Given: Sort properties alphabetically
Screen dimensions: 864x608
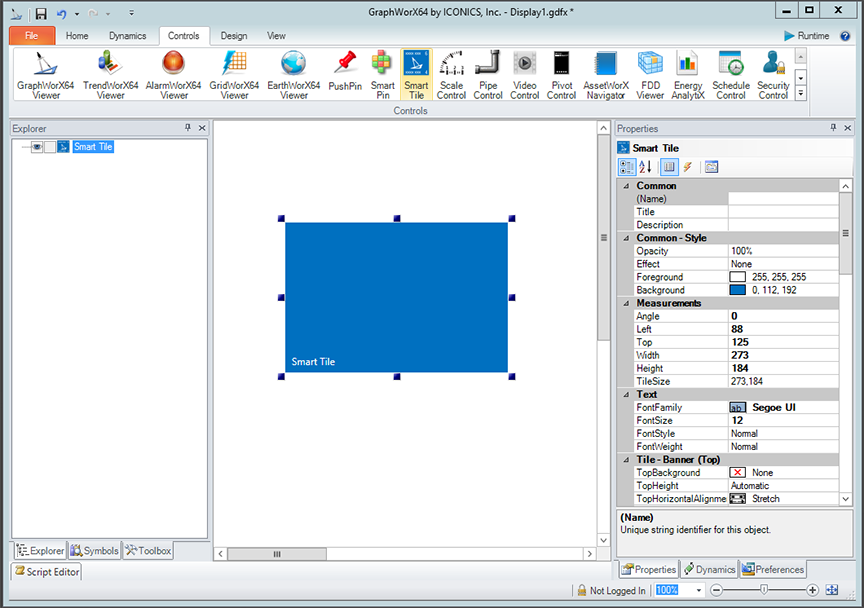Looking at the screenshot, I should (x=645, y=167).
